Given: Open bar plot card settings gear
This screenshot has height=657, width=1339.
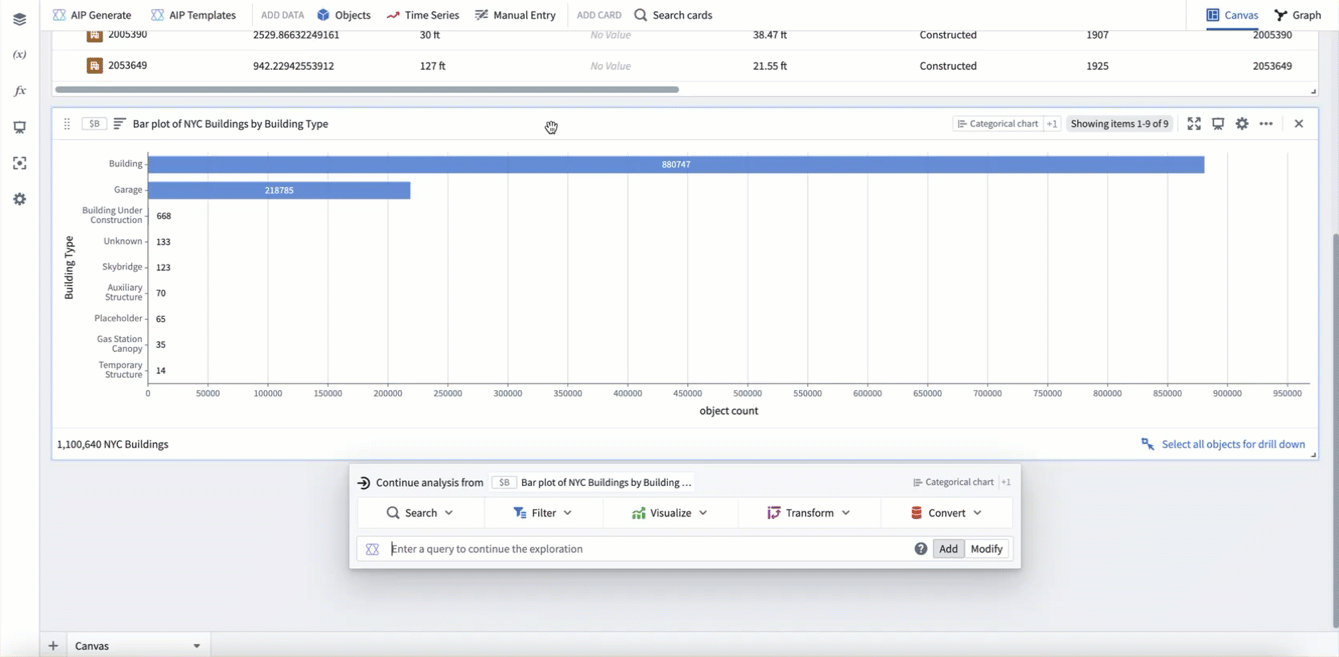Looking at the screenshot, I should 1242,124.
